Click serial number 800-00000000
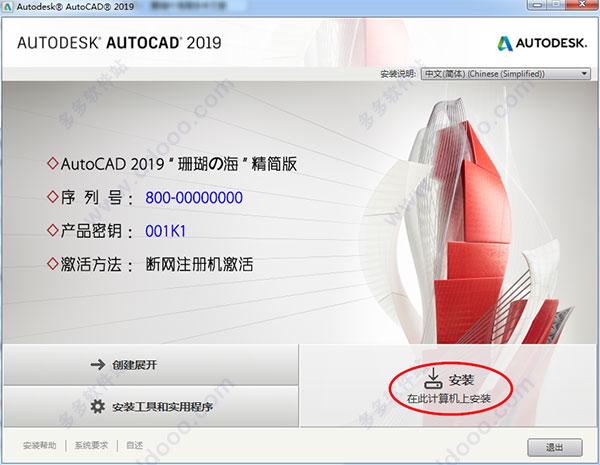Screen dimensions: 600x465 (x=194, y=198)
